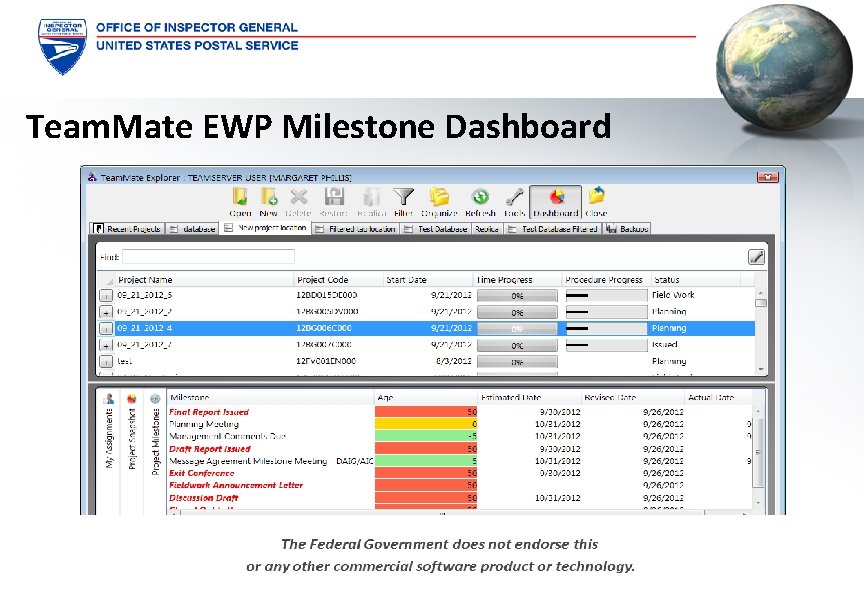Viewport: 864px width, 598px height.
Task: Click the Close folder toolbar icon
Action: (596, 202)
